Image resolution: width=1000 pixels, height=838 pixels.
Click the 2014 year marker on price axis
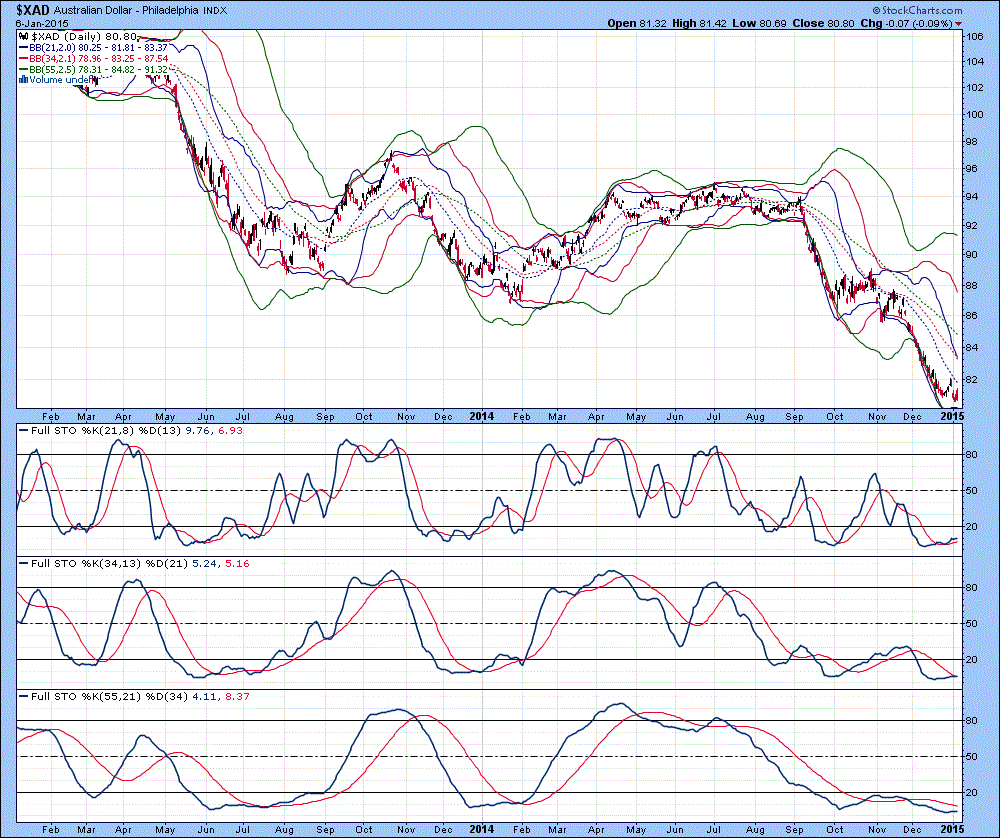tap(481, 414)
